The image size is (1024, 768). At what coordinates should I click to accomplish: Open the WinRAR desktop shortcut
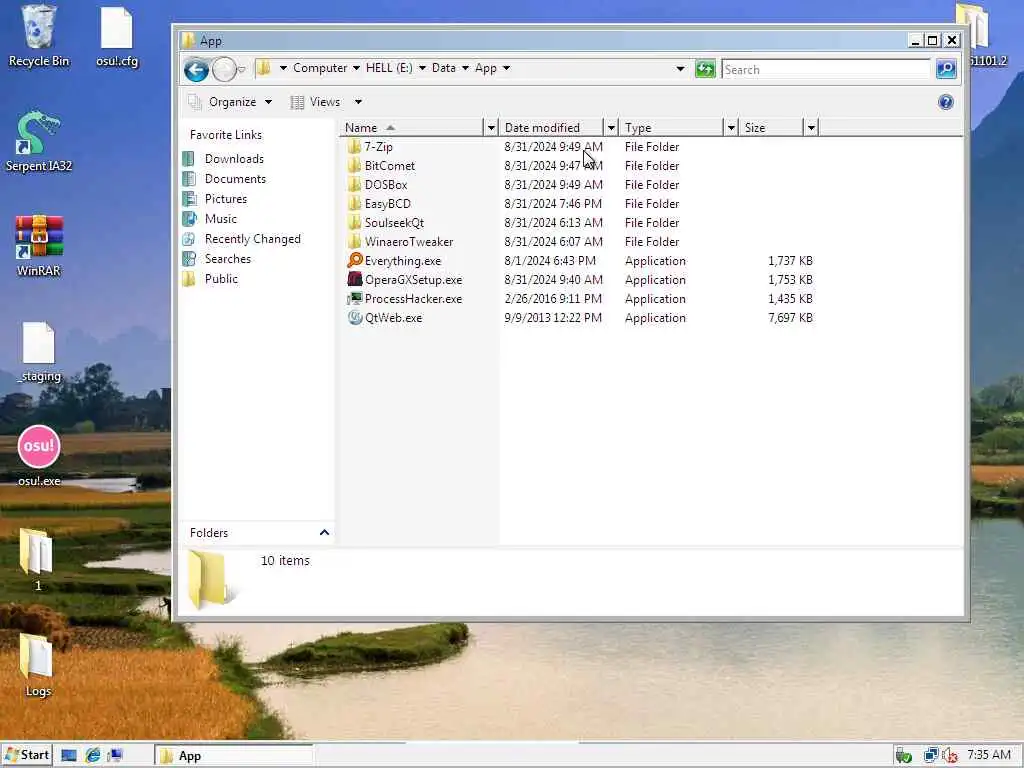point(39,246)
